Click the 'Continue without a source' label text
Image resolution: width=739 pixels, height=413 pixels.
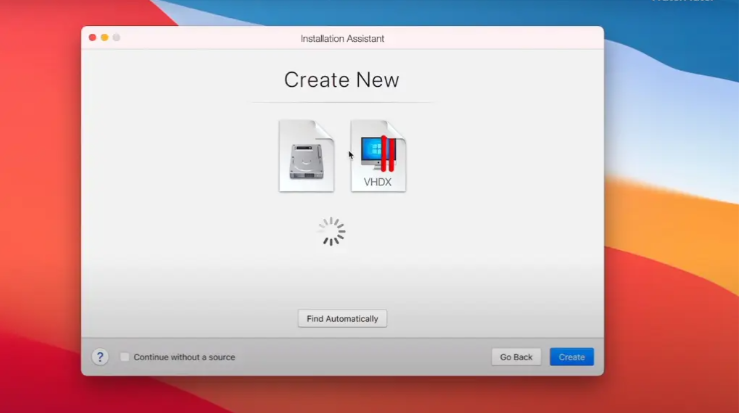pyautogui.click(x=184, y=357)
